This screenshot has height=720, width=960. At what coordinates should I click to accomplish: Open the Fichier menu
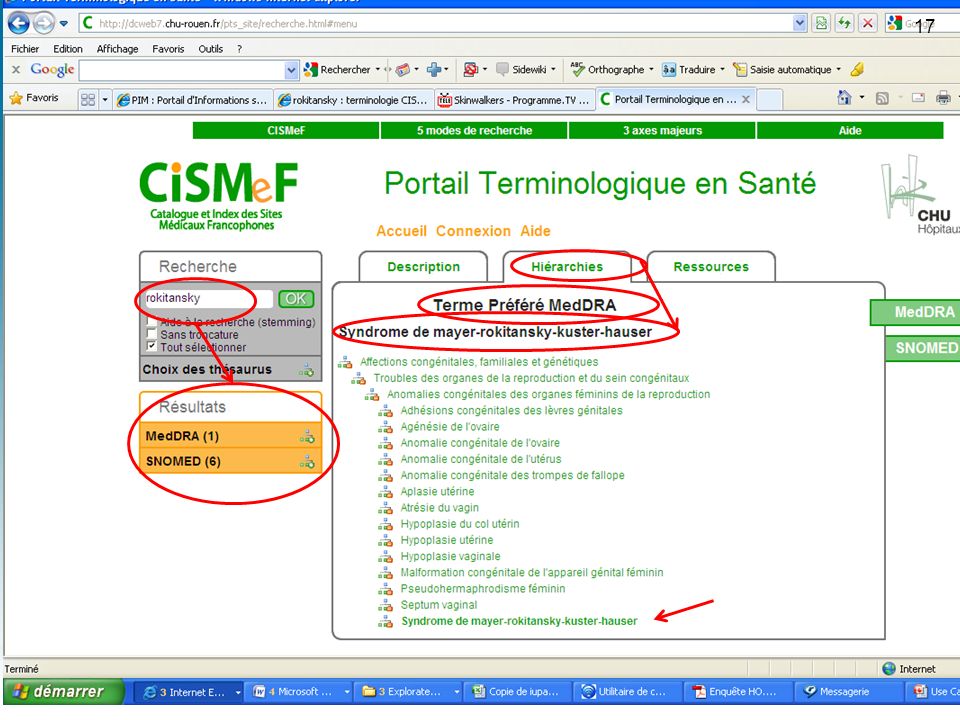[25, 49]
